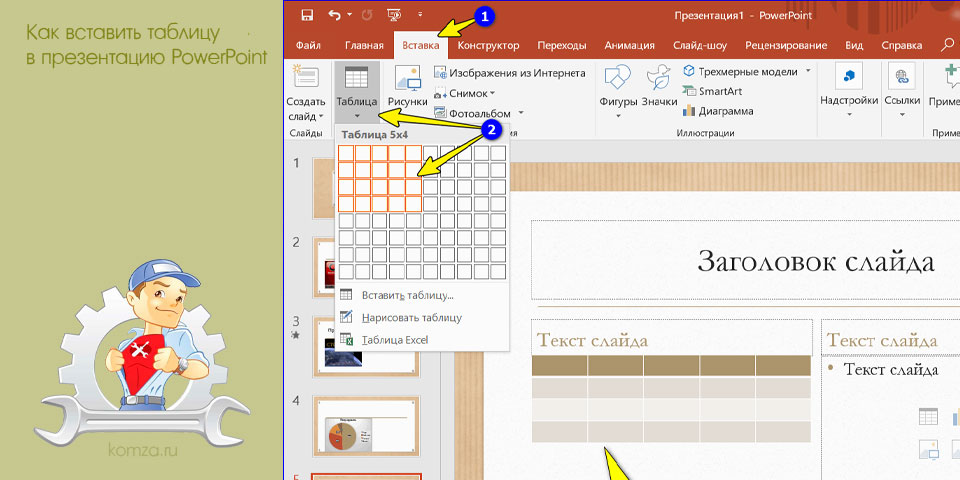Image resolution: width=960 pixels, height=480 pixels.
Task: Click insert table icon in right placeholder
Action: pyautogui.click(x=928, y=418)
